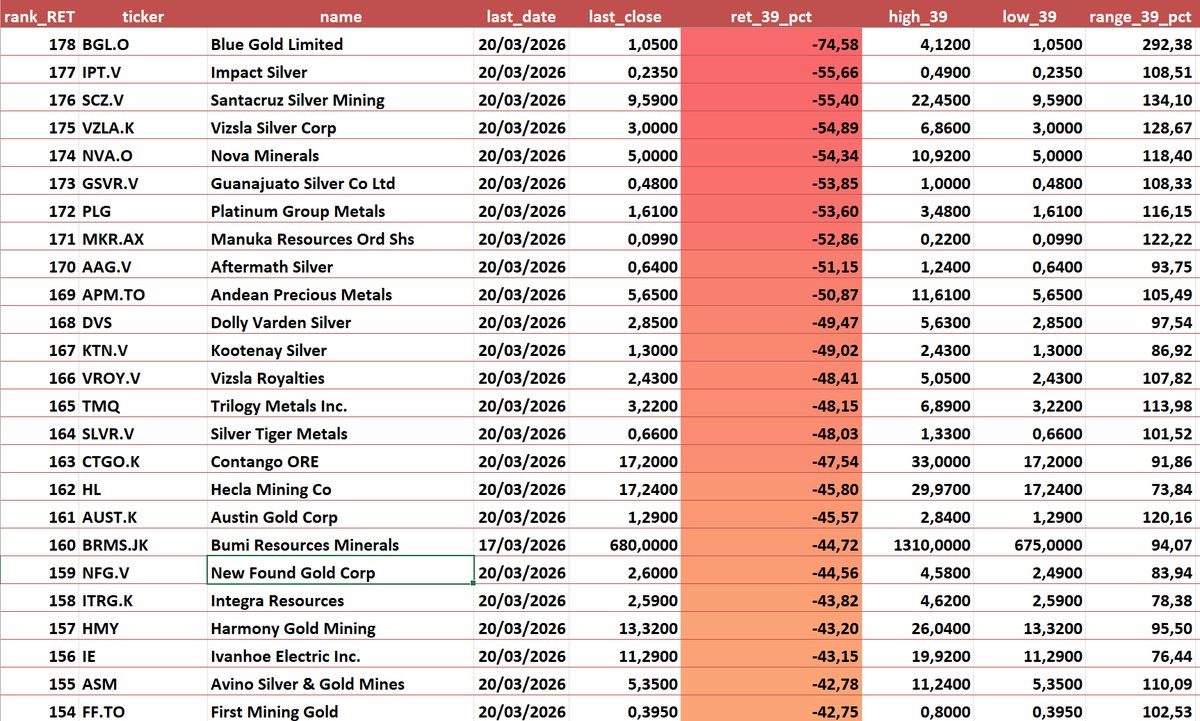Image resolution: width=1200 pixels, height=721 pixels.
Task: Click the Avino Silver & Gold Mines cell
Action: [340, 684]
